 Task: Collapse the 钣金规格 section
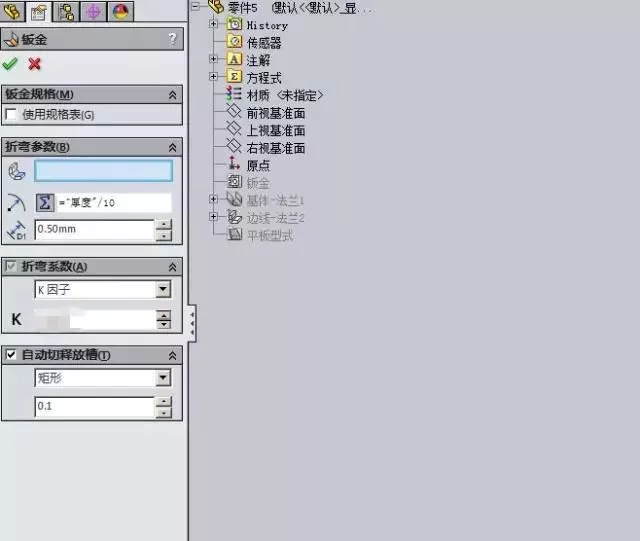(x=172, y=94)
